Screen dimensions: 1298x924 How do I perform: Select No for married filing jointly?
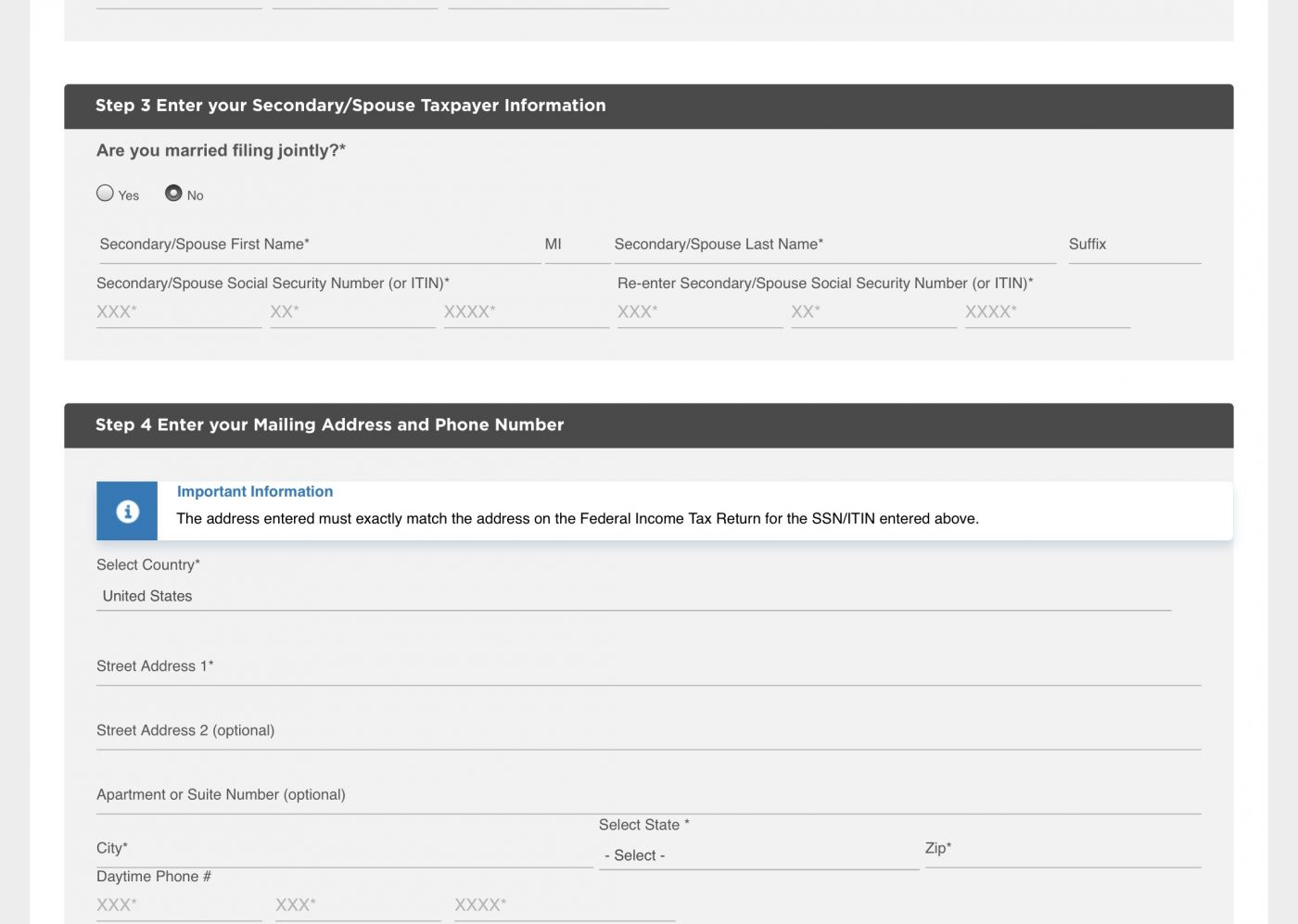tap(173, 193)
